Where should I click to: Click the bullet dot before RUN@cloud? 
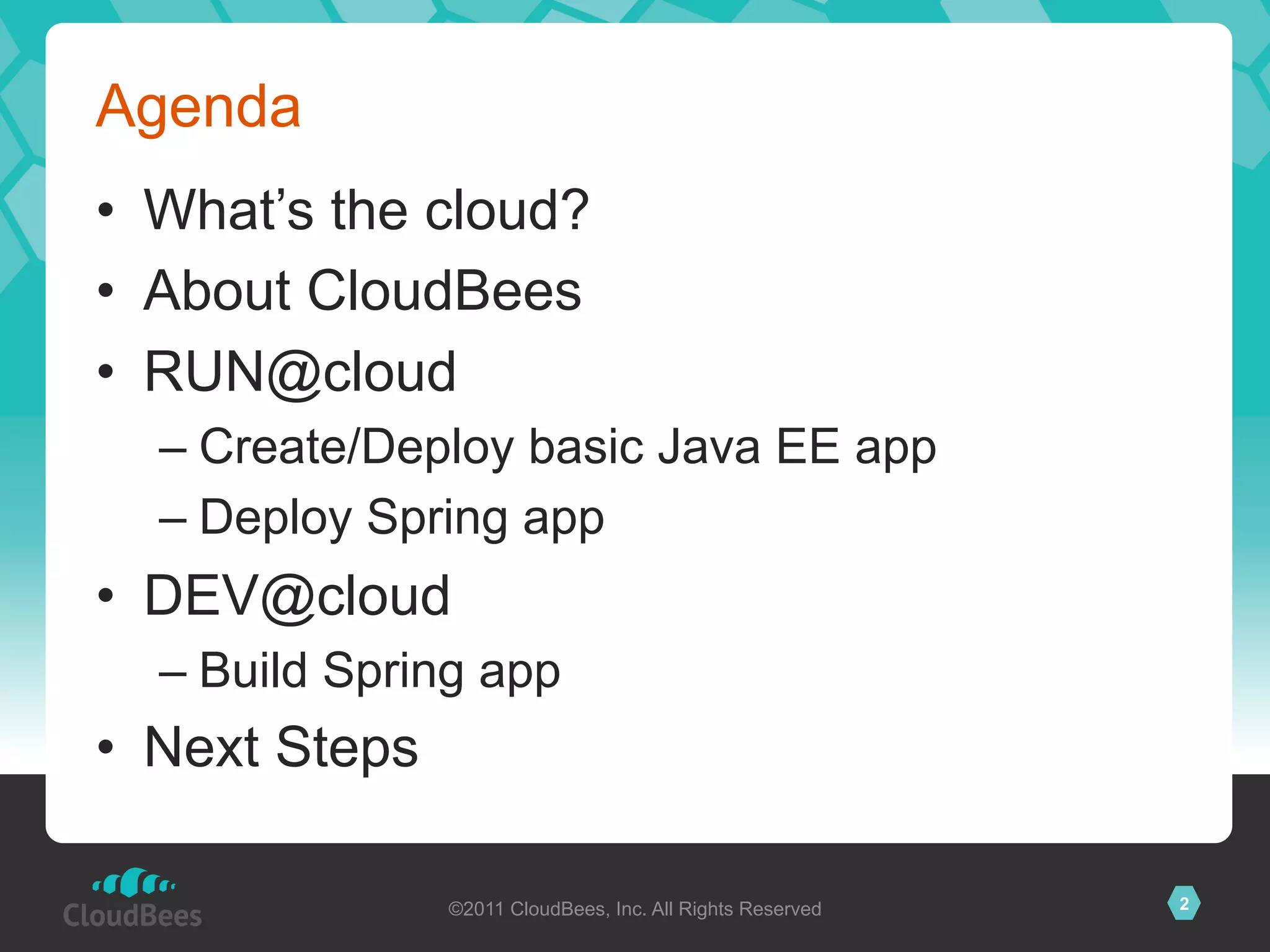click(106, 371)
